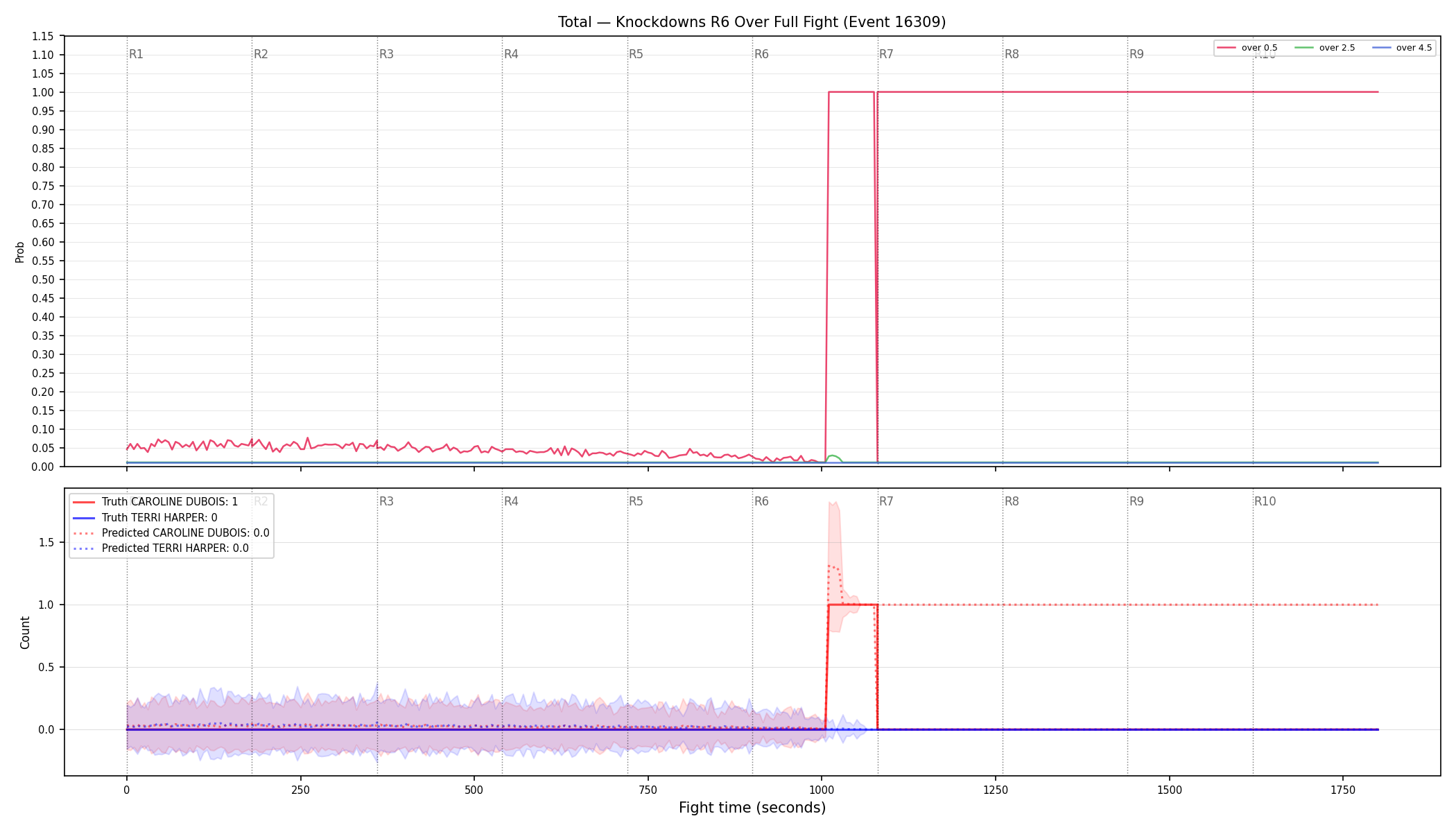Click the R9 round label in the Prob chart
The width and height of the screenshot is (1456, 832).
tap(1137, 54)
